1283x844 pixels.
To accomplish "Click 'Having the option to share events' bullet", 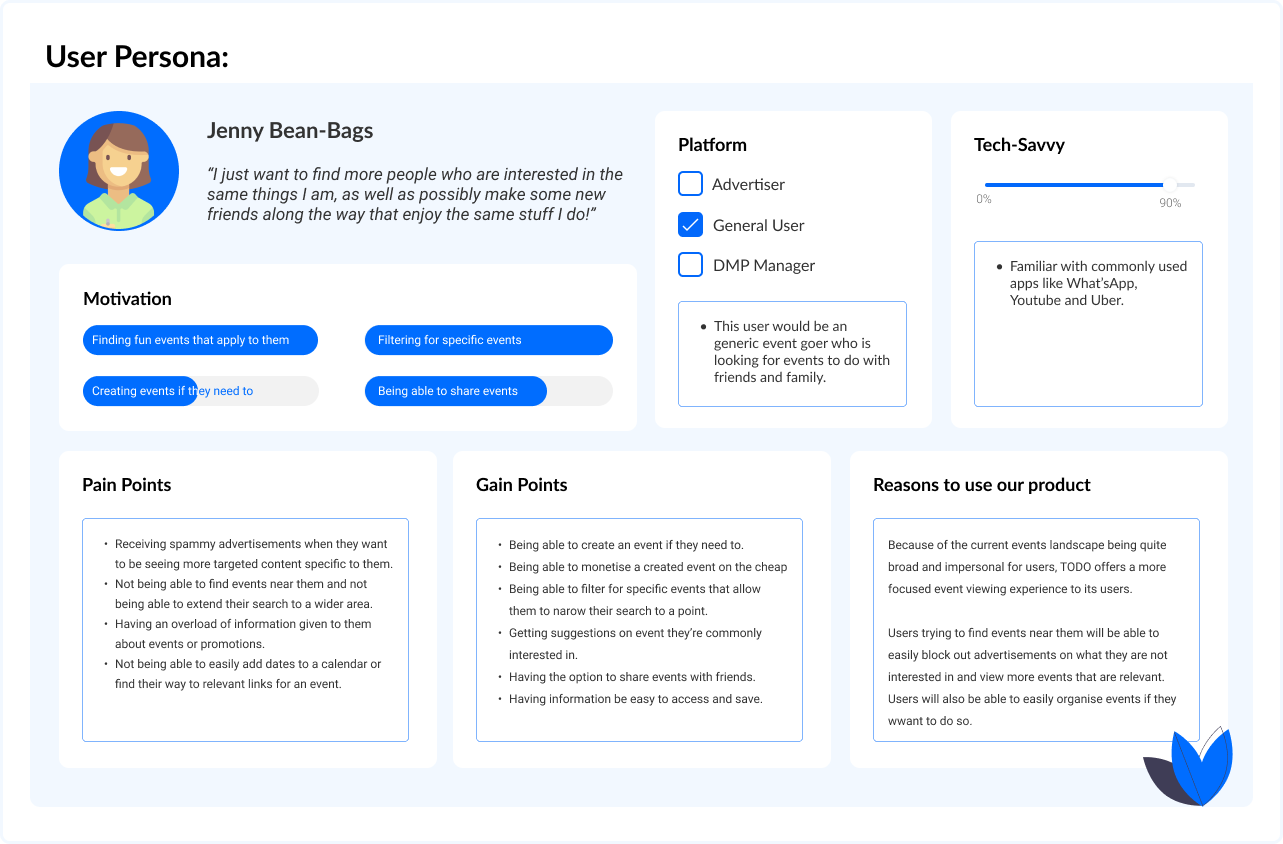I will click(x=632, y=677).
